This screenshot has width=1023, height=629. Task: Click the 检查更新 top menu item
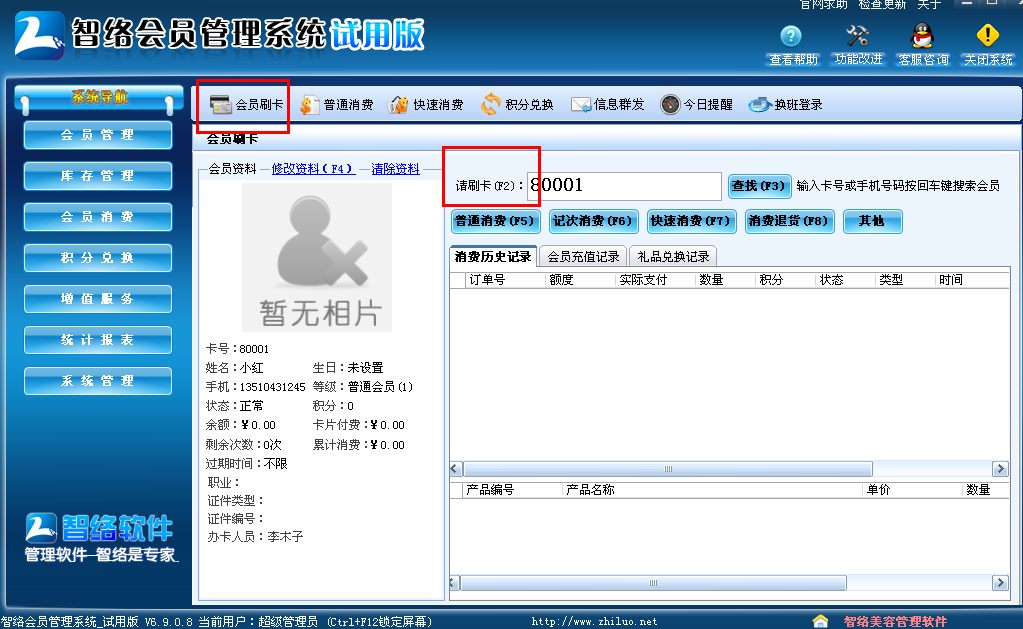click(x=882, y=5)
